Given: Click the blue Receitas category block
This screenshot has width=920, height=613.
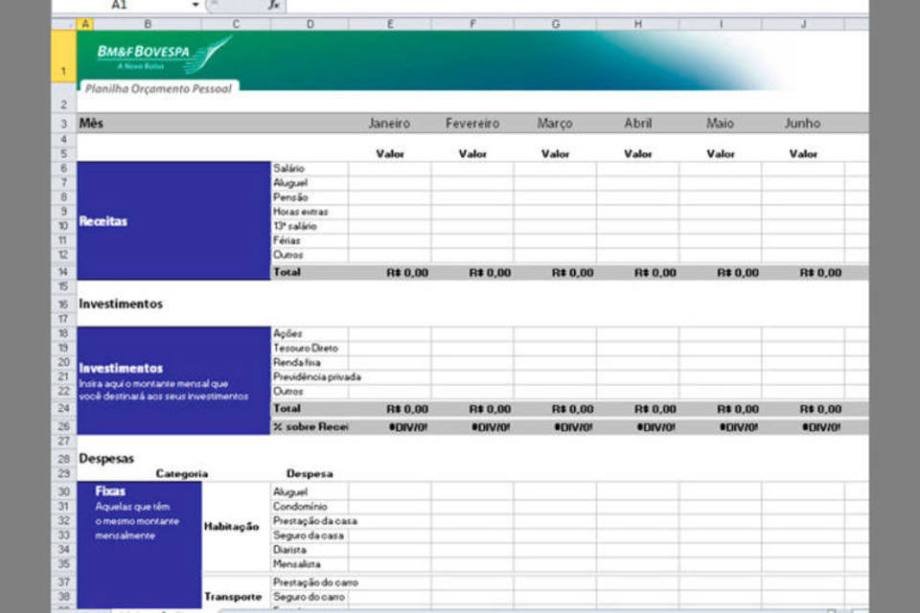Looking at the screenshot, I should [173, 221].
